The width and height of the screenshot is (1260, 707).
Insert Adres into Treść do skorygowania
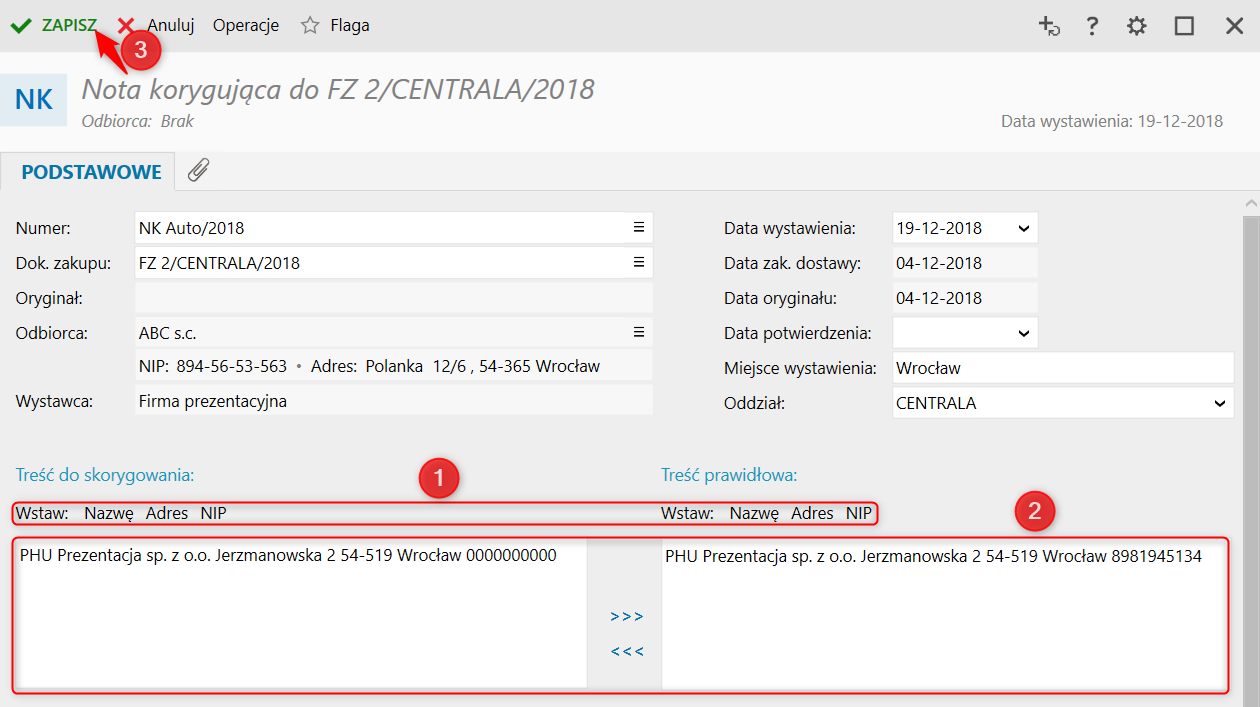[x=167, y=513]
